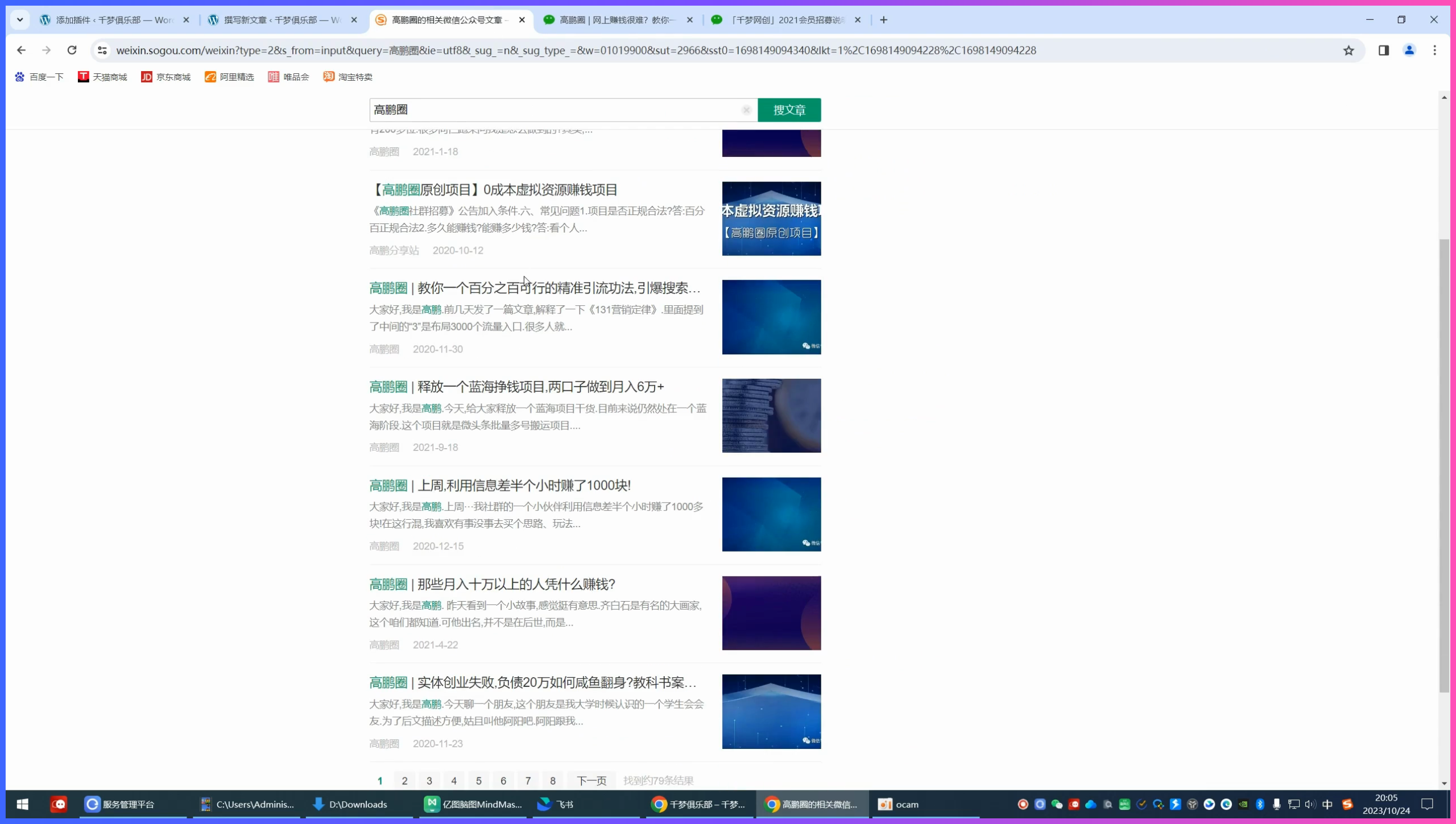Bookmark this page with the star icon
The image size is (1456, 824).
click(1349, 50)
